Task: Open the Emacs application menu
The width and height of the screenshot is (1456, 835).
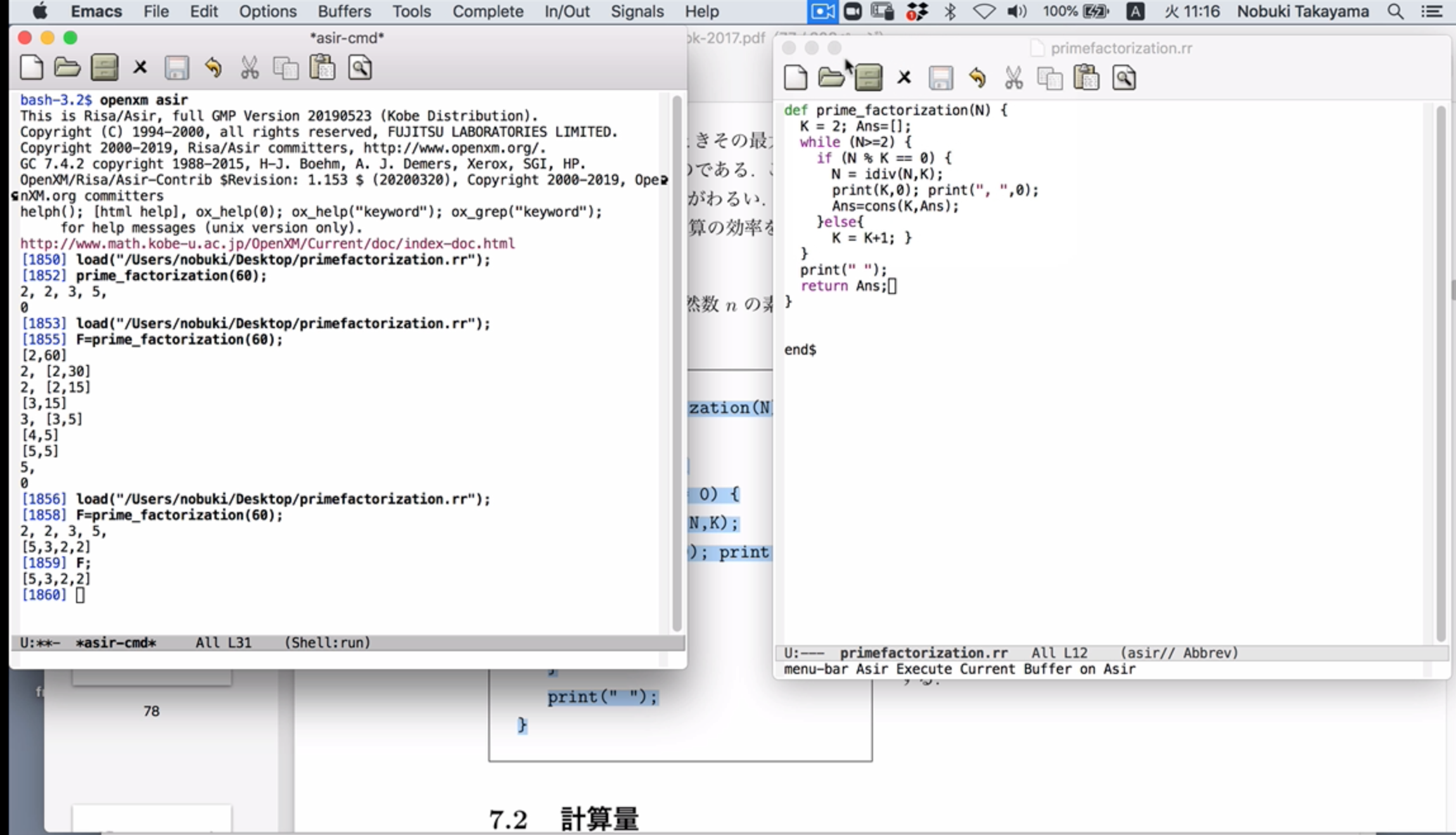Action: (x=95, y=11)
